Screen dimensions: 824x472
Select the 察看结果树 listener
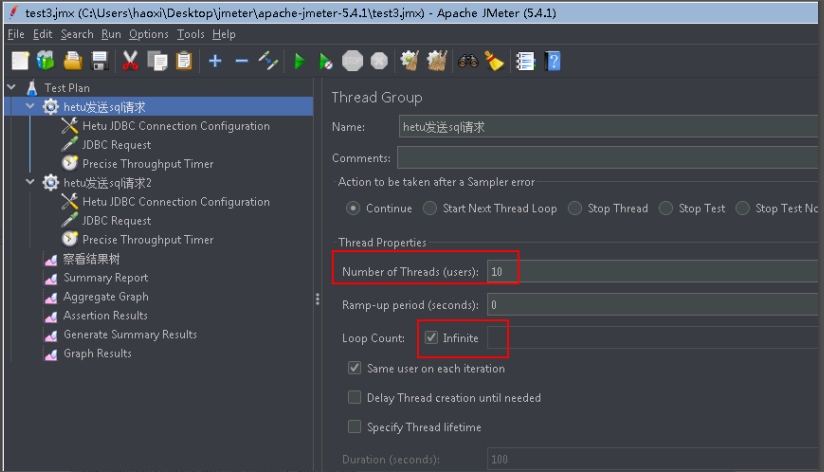pyautogui.click(x=91, y=259)
